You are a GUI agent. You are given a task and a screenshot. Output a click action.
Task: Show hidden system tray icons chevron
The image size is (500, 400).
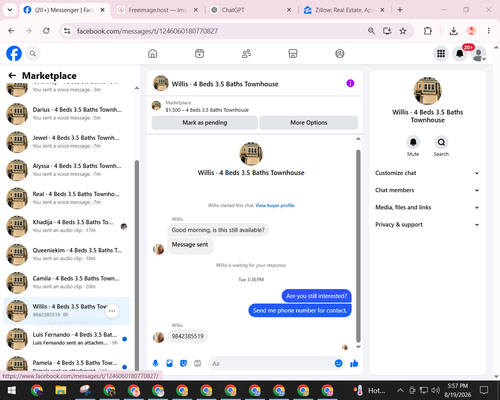[x=400, y=390]
